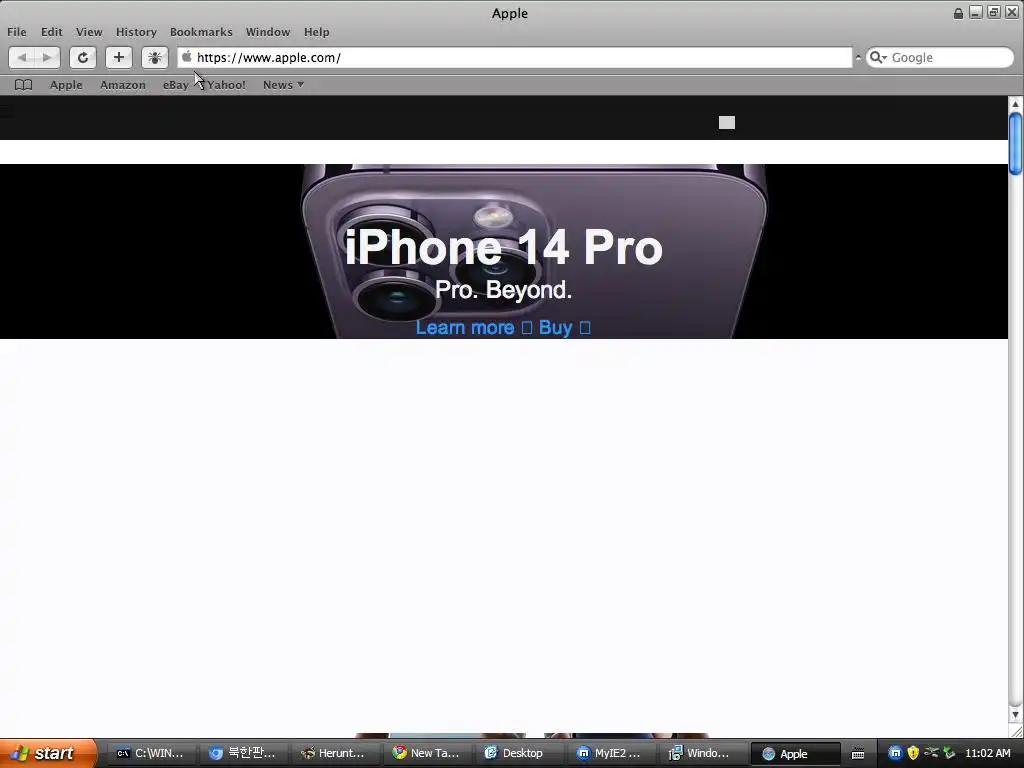1024x768 pixels.
Task: Switch to the Korean-titled browser taskbar item
Action: (x=242, y=753)
